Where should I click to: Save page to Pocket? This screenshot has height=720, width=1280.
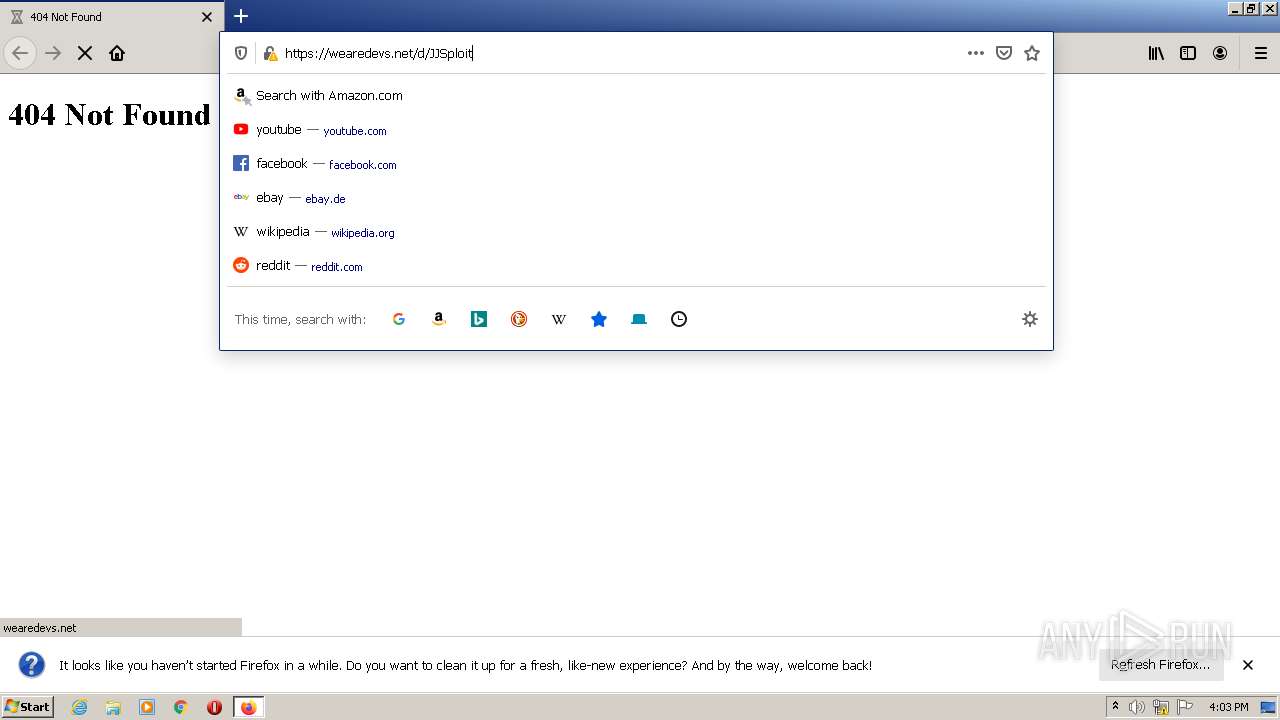coord(1004,53)
